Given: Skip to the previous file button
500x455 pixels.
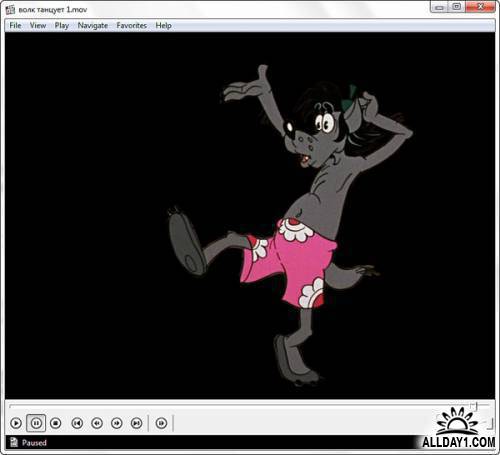Looking at the screenshot, I should (77, 423).
